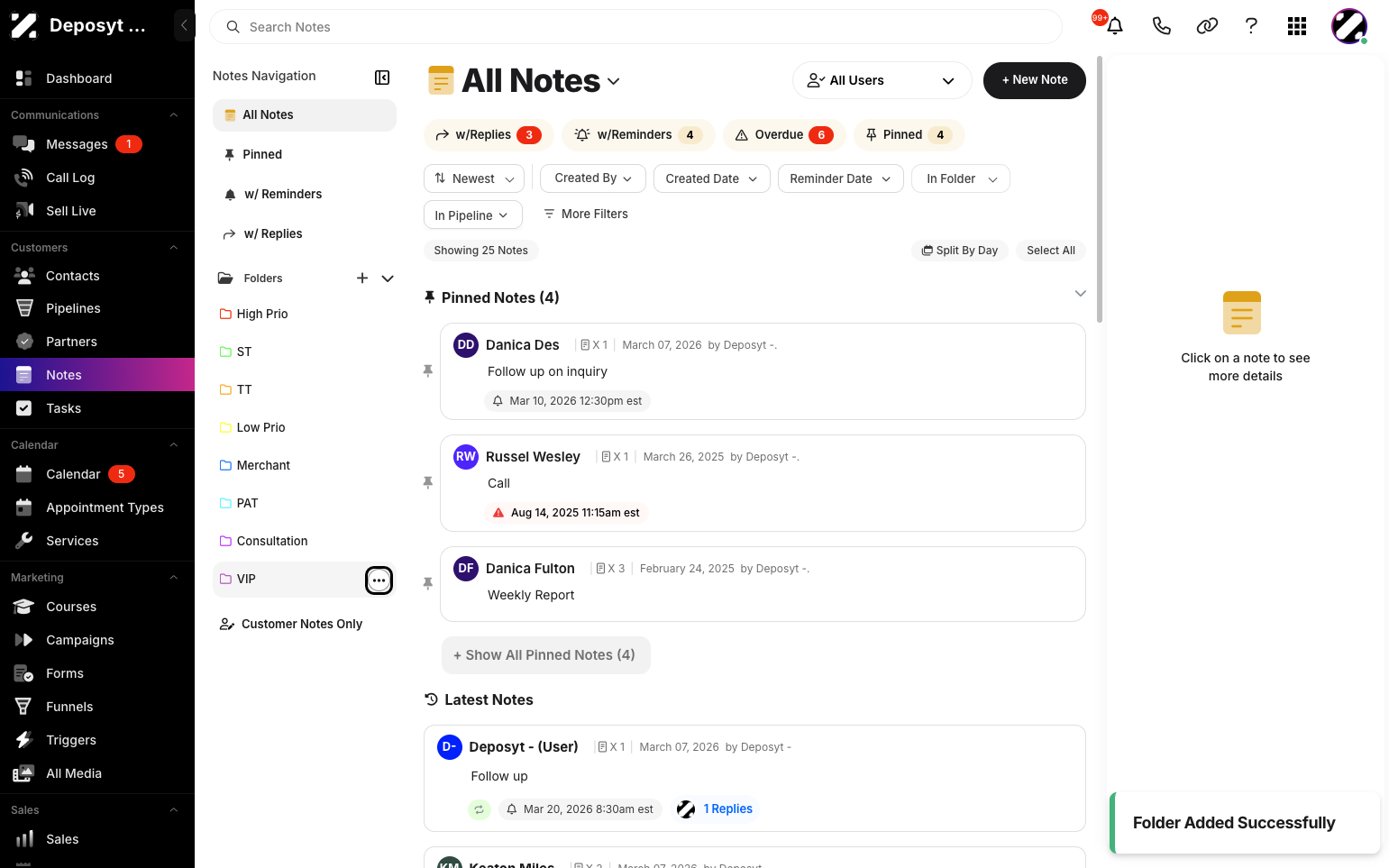Collapse the Communications section
The image size is (1389, 868).
[174, 115]
